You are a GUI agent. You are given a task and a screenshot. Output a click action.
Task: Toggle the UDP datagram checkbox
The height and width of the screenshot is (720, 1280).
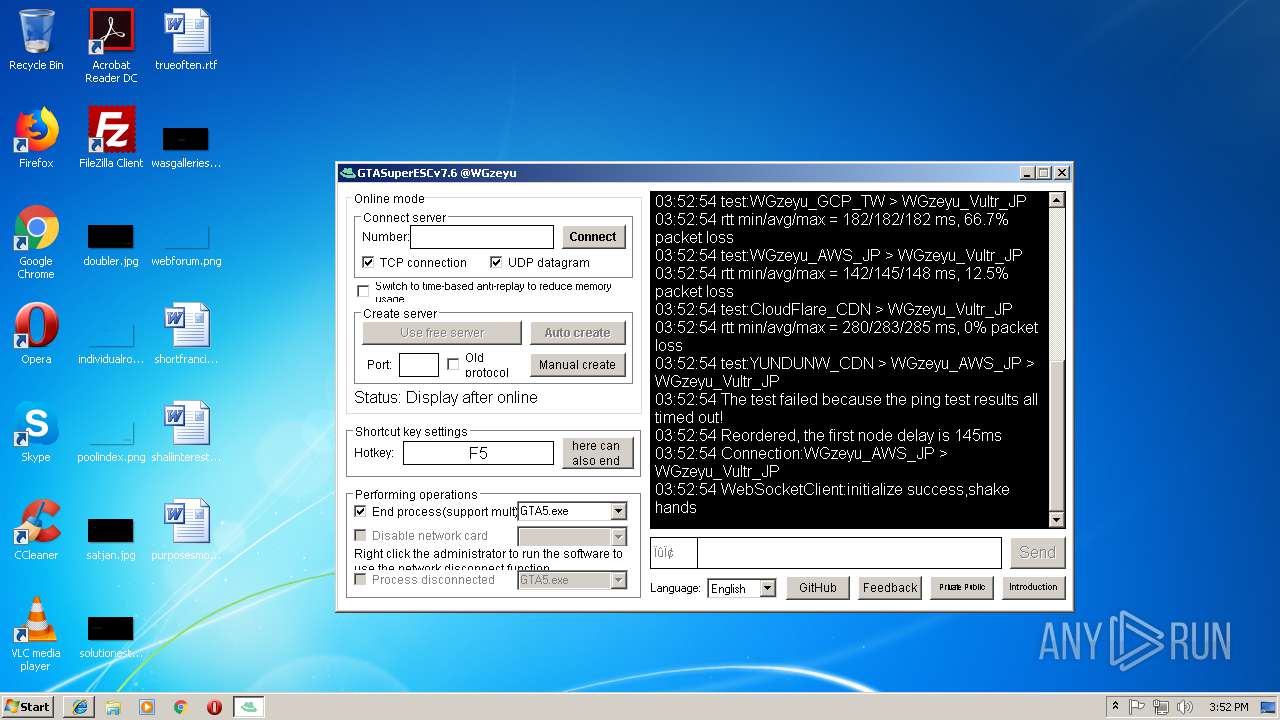pyautogui.click(x=496, y=262)
